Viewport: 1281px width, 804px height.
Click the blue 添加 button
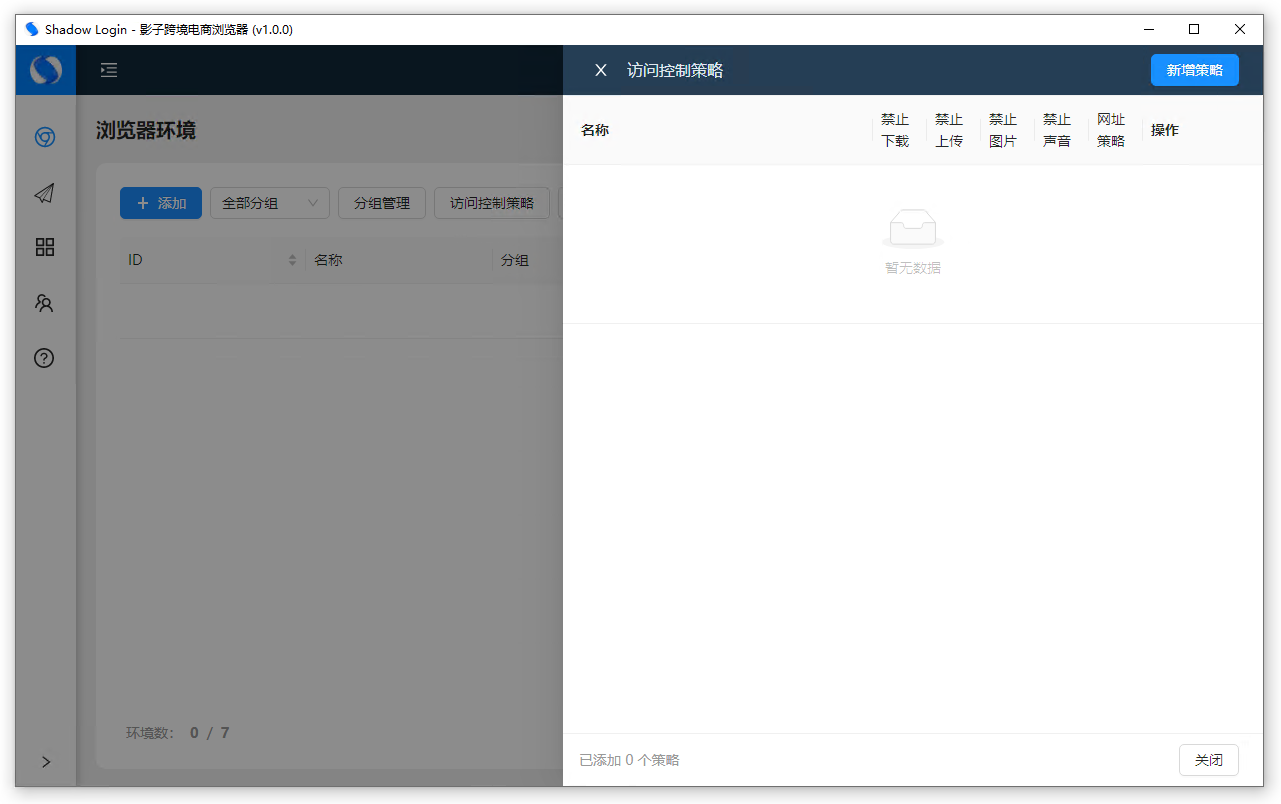(160, 203)
